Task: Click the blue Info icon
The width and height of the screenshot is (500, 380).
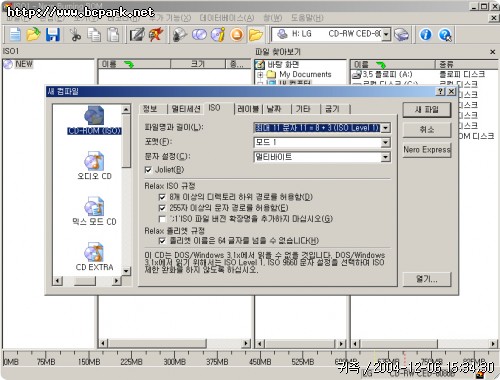Action: pyautogui.click(x=426, y=34)
